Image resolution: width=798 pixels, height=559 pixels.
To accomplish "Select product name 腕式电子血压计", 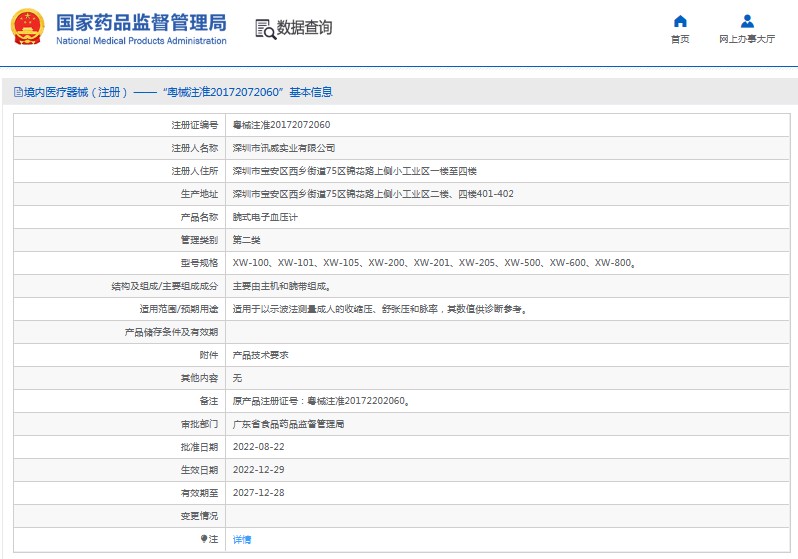I will click(x=265, y=217).
